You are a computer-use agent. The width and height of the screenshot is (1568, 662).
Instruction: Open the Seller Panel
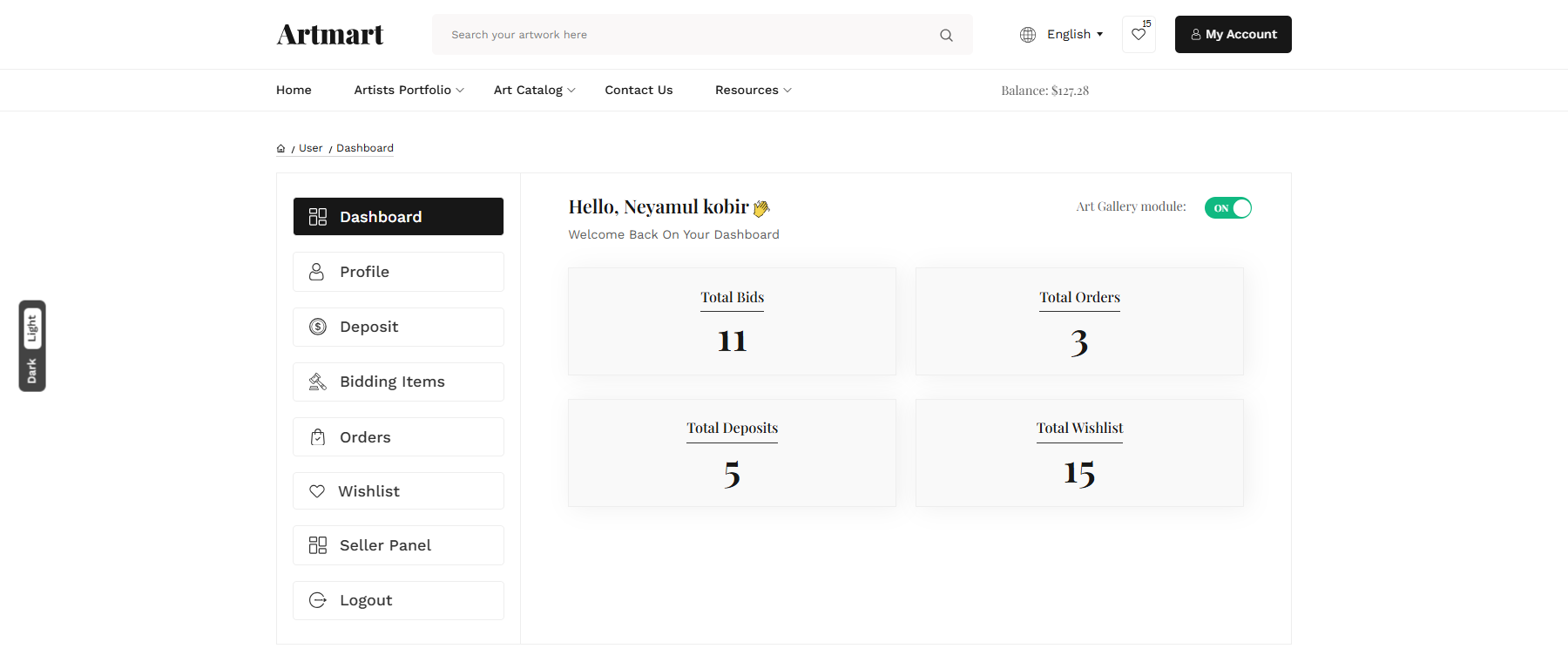(x=398, y=545)
